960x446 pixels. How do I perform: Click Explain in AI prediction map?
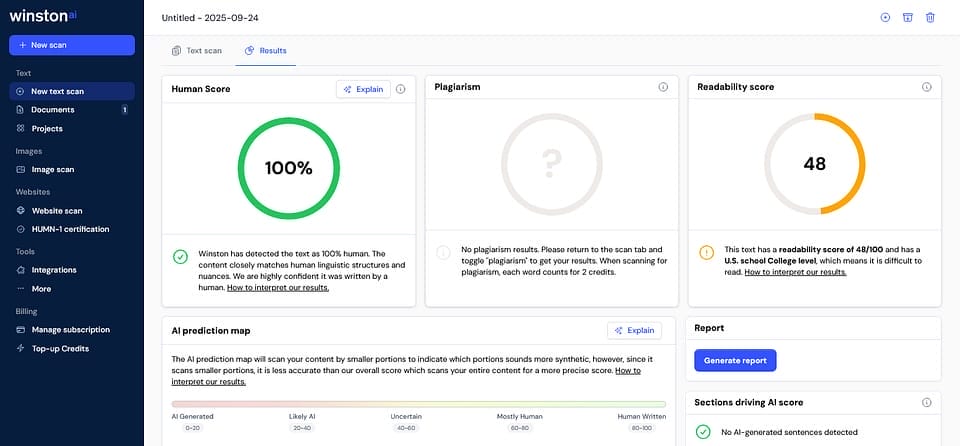click(634, 330)
